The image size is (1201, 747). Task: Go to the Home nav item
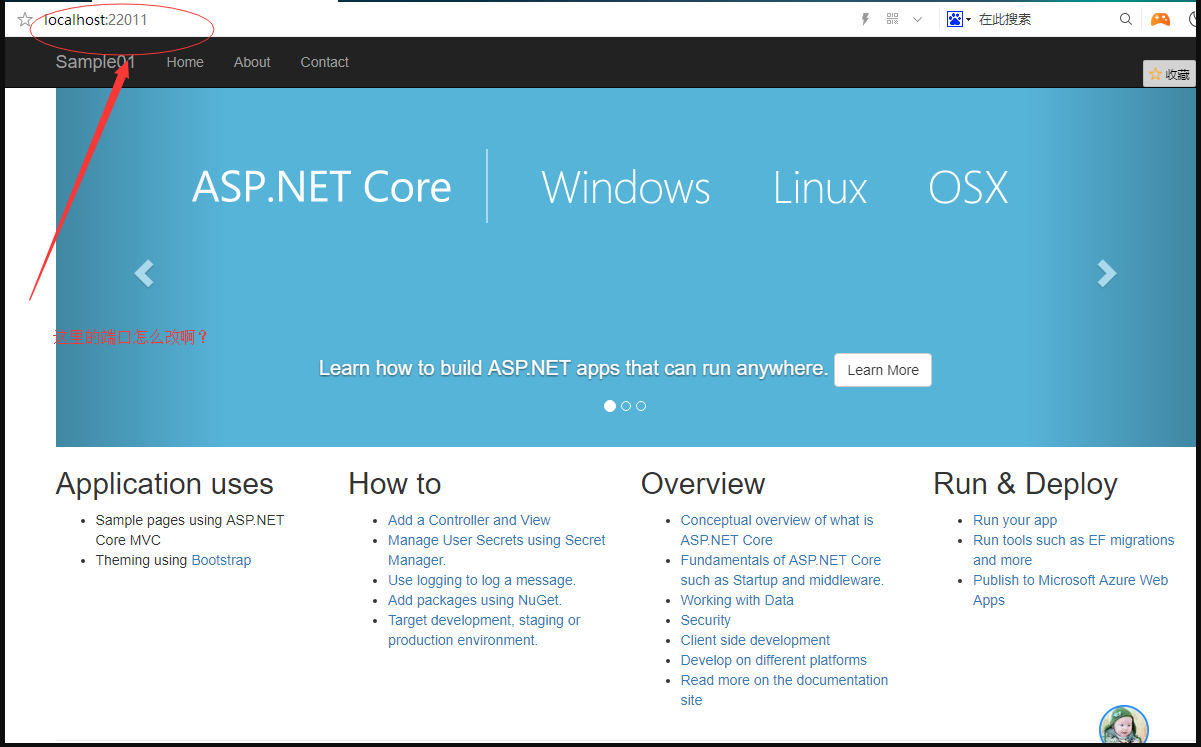click(185, 62)
